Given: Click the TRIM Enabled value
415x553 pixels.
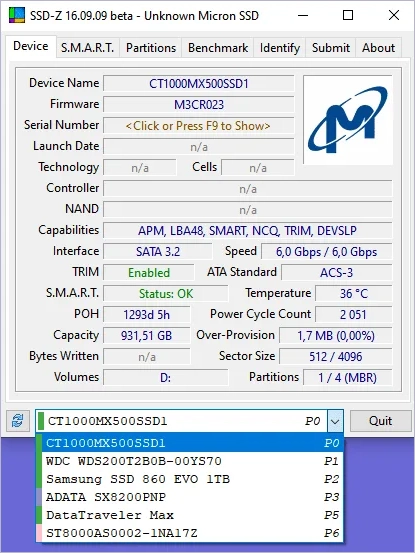Looking at the screenshot, I should pyautogui.click(x=149, y=273).
